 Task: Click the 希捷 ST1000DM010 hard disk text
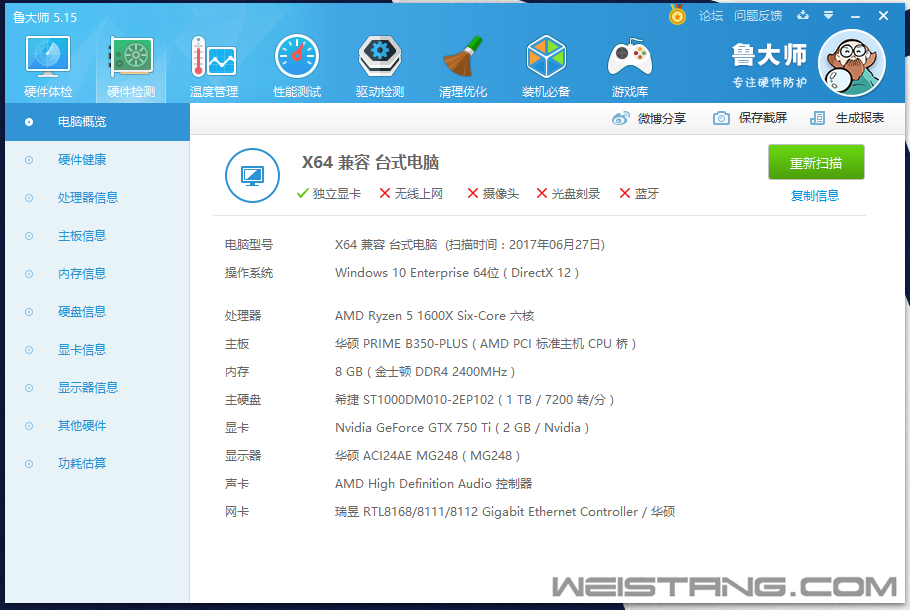(474, 399)
